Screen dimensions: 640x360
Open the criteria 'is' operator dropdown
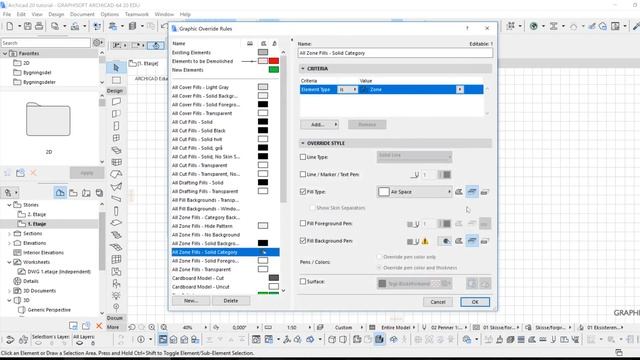(347, 89)
